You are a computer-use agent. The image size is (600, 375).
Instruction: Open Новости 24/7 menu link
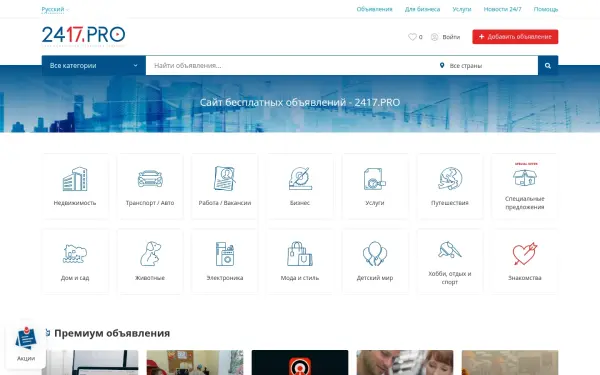pos(502,9)
